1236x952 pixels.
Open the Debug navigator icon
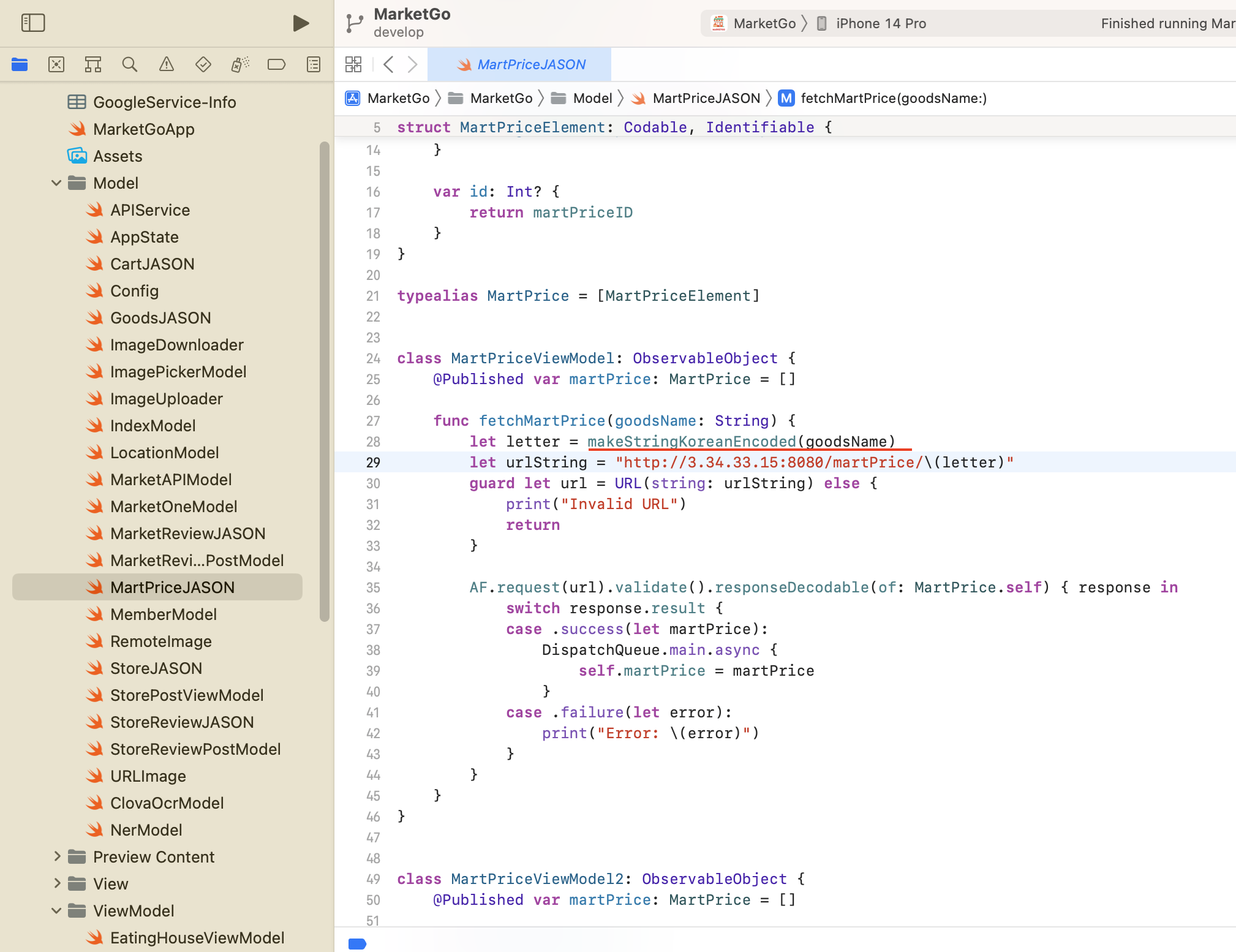click(240, 64)
